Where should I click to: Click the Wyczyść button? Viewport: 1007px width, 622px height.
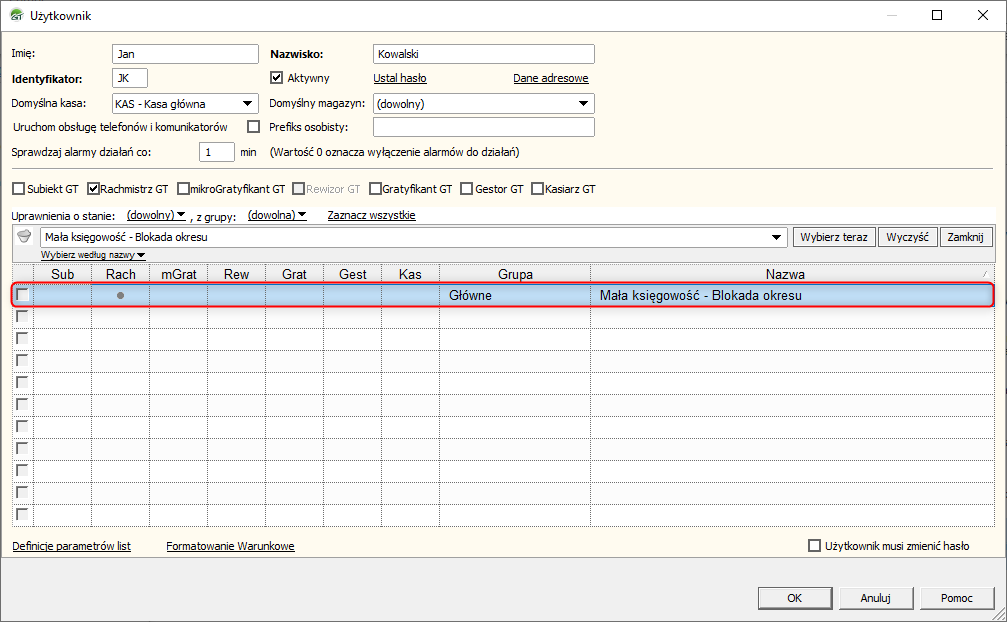pos(907,238)
